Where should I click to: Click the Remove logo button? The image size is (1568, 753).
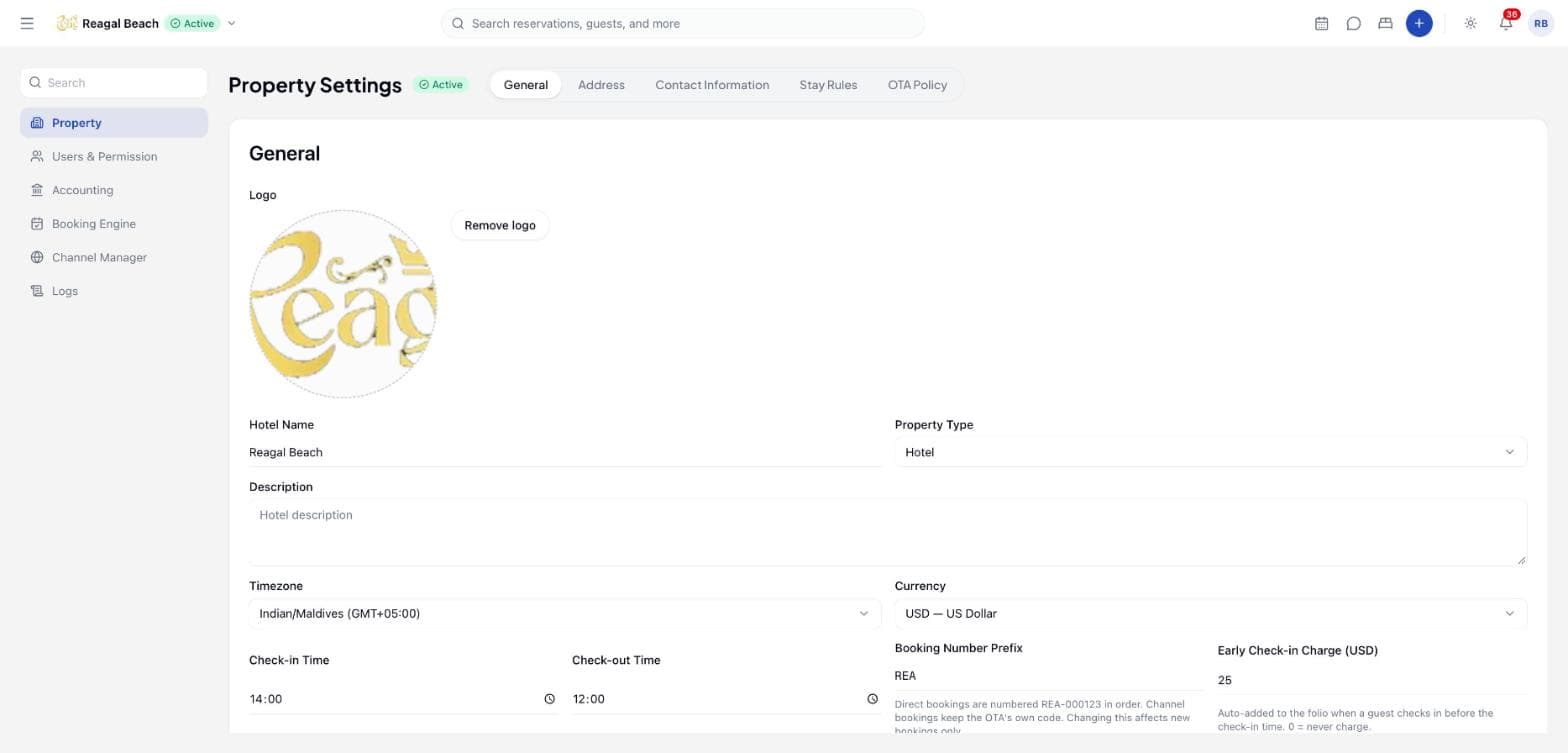[x=500, y=225]
